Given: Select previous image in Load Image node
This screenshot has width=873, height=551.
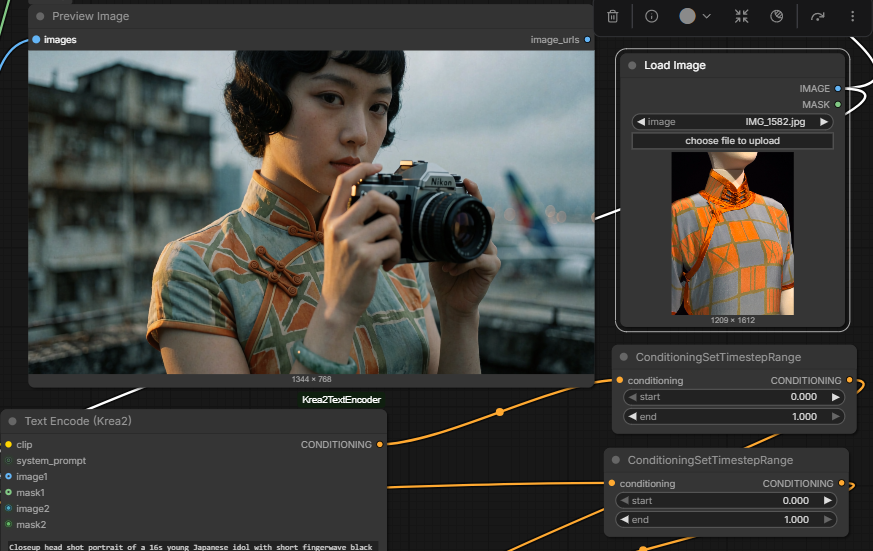Looking at the screenshot, I should click(x=641, y=122).
